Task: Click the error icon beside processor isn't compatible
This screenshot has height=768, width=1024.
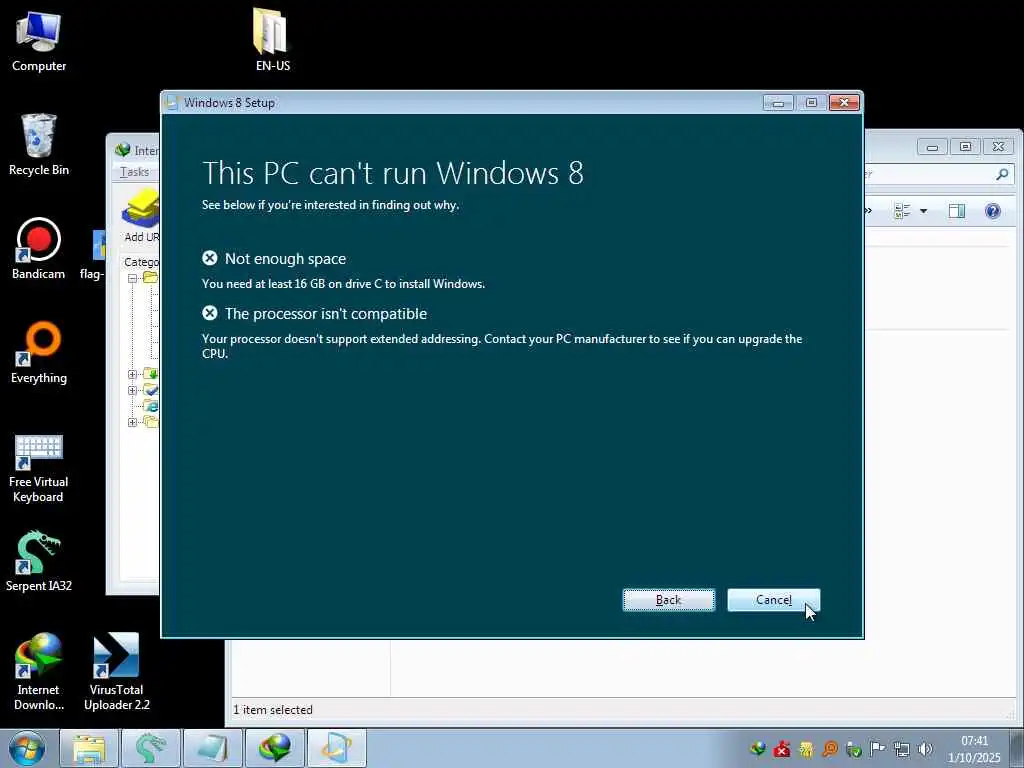Action: (210, 313)
